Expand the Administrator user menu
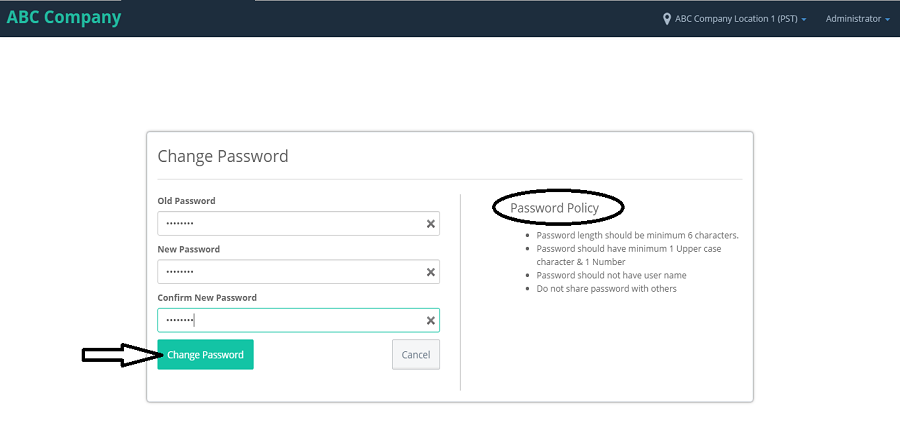900x446 pixels. coord(858,19)
